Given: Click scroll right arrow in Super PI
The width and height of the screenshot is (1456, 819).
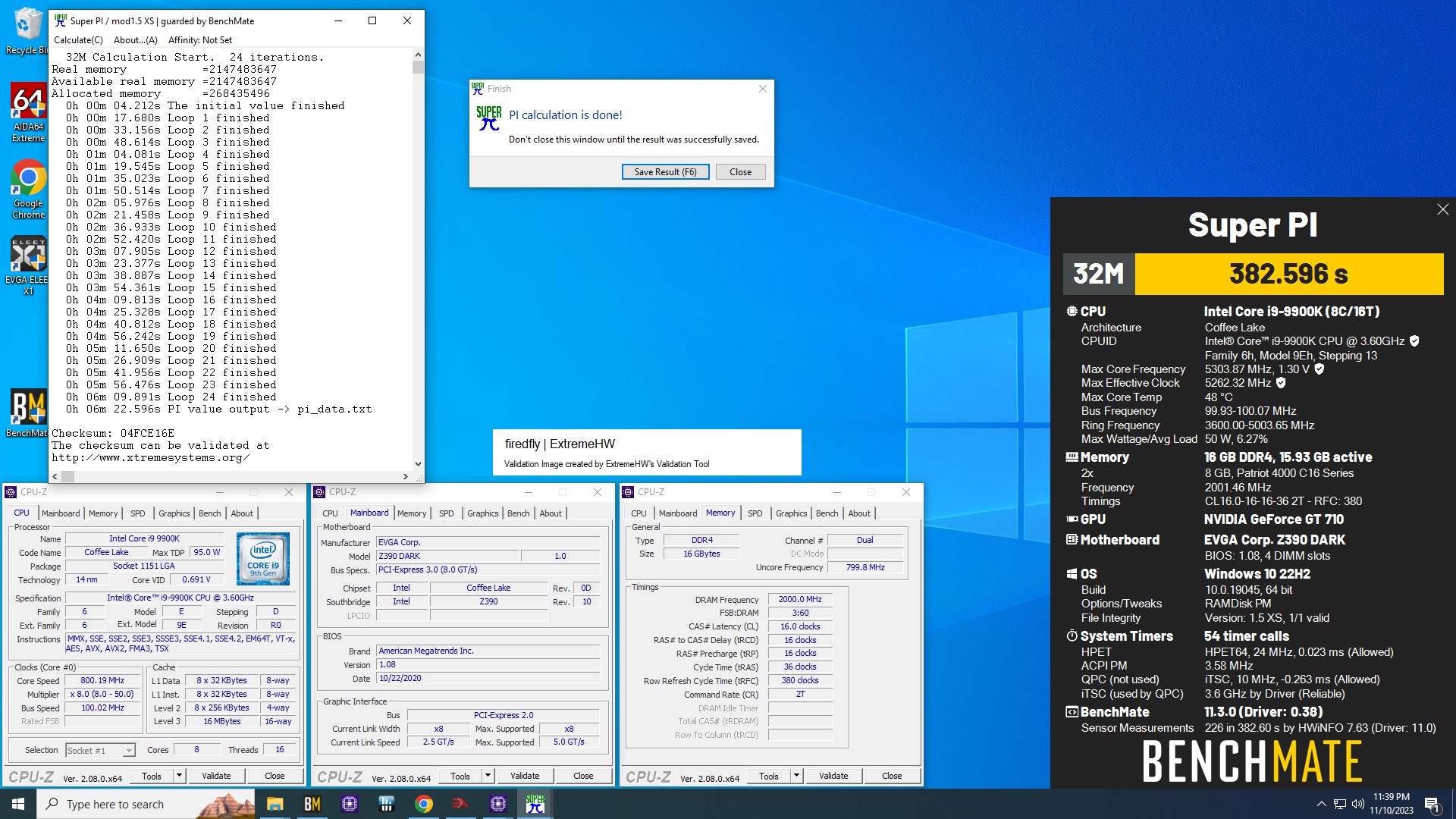Looking at the screenshot, I should click(406, 477).
